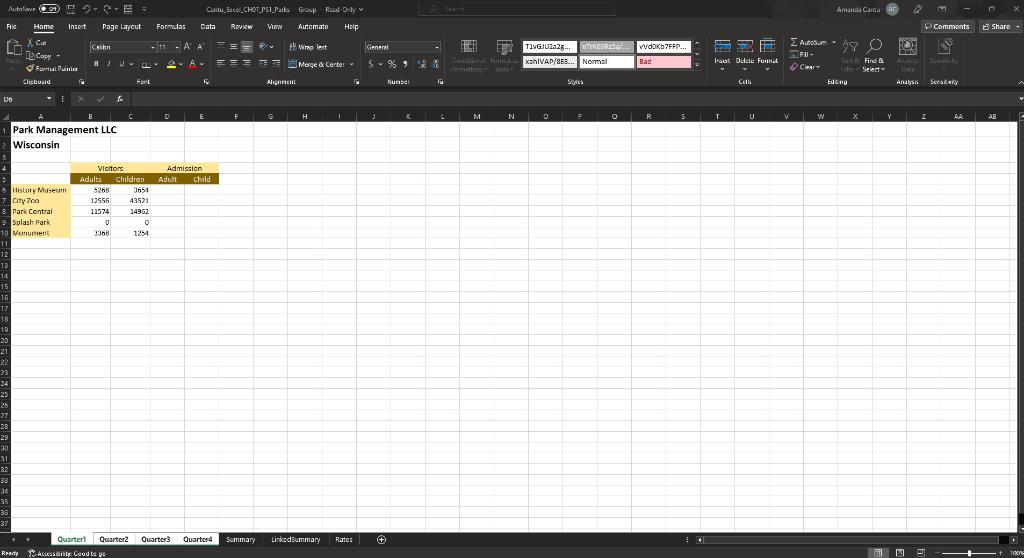Screen dimensions: 1024x558
Task: Click the Comma Style icon
Action: 406,64
